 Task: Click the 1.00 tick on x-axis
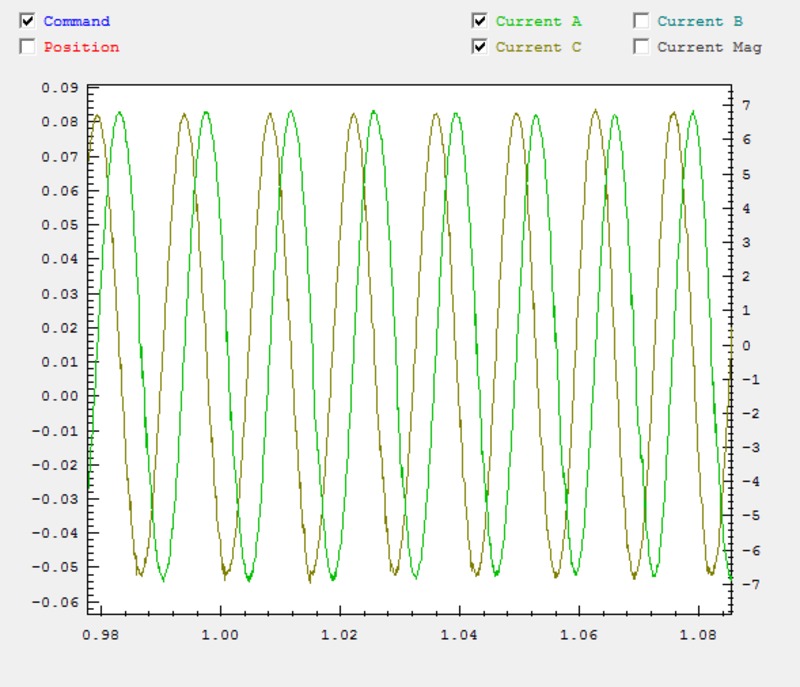click(x=220, y=634)
